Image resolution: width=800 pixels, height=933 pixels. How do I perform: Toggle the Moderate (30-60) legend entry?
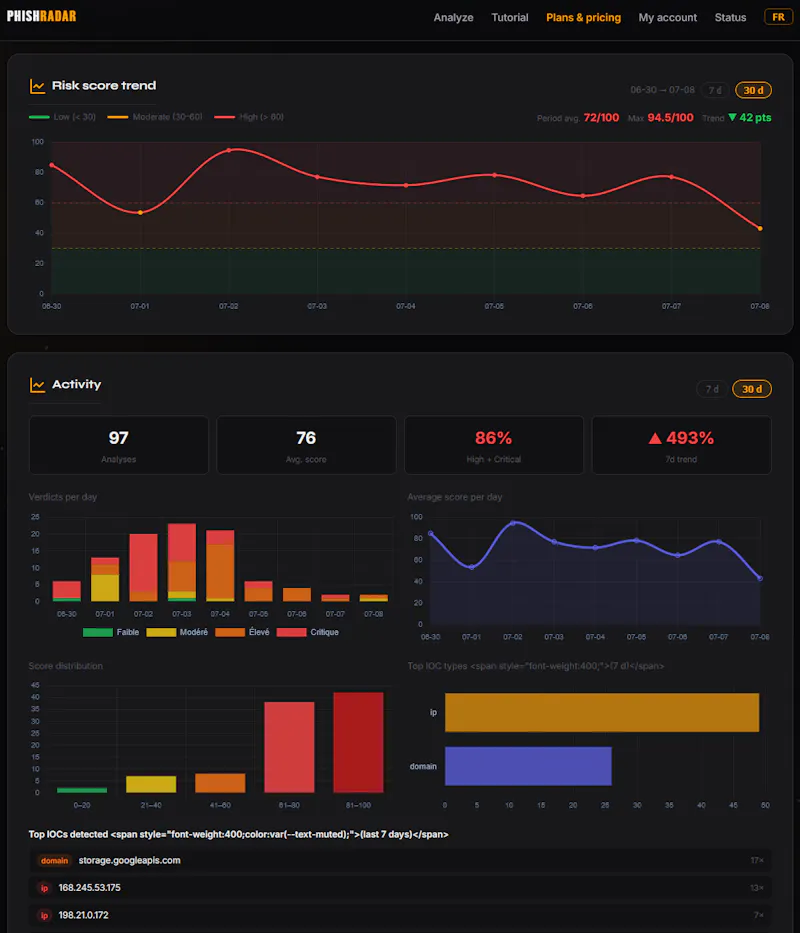point(155,117)
